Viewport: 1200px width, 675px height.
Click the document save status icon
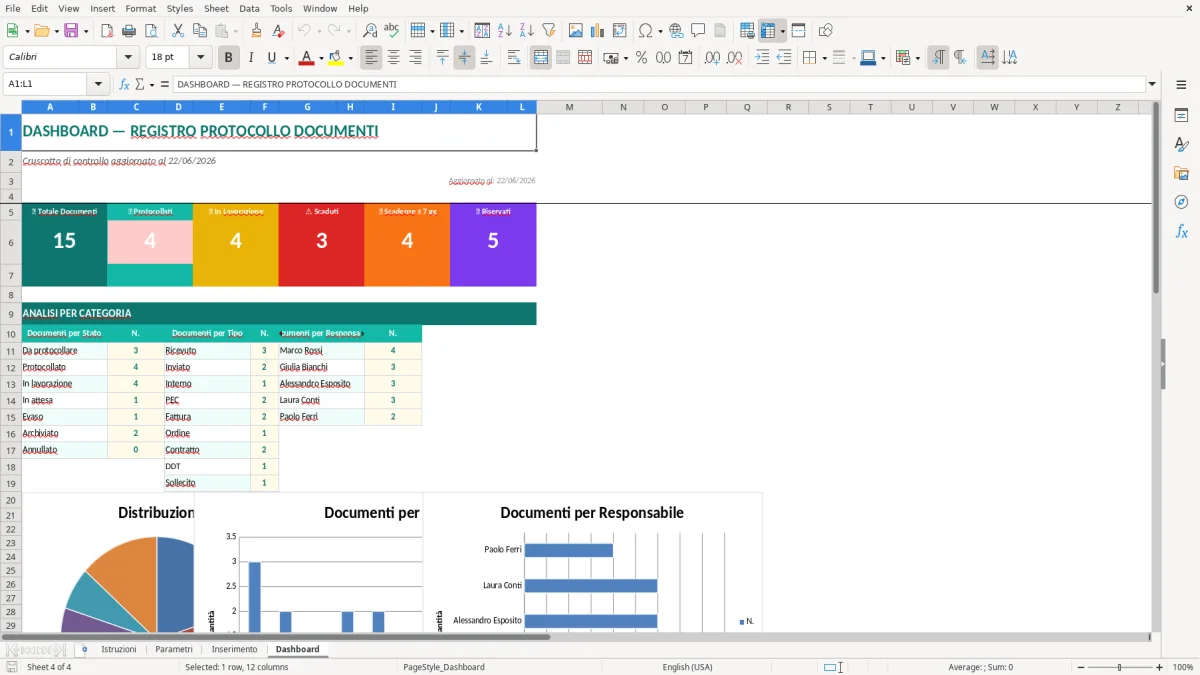coord(12,667)
